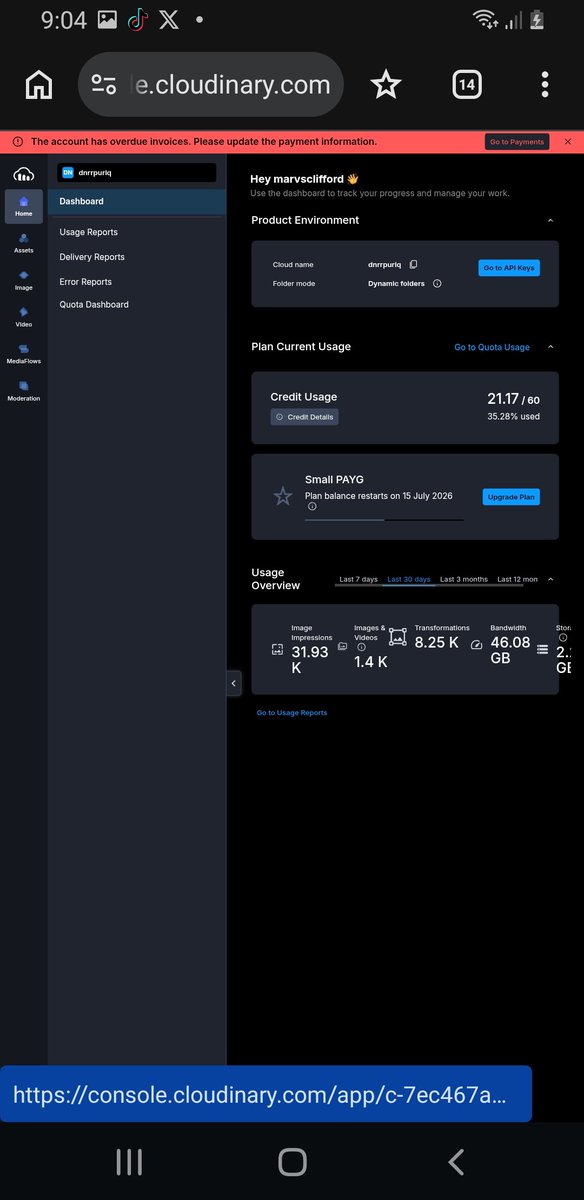Viewport: 584px width, 1200px height.
Task: Open the Image section in sidebar
Action: pos(23,280)
